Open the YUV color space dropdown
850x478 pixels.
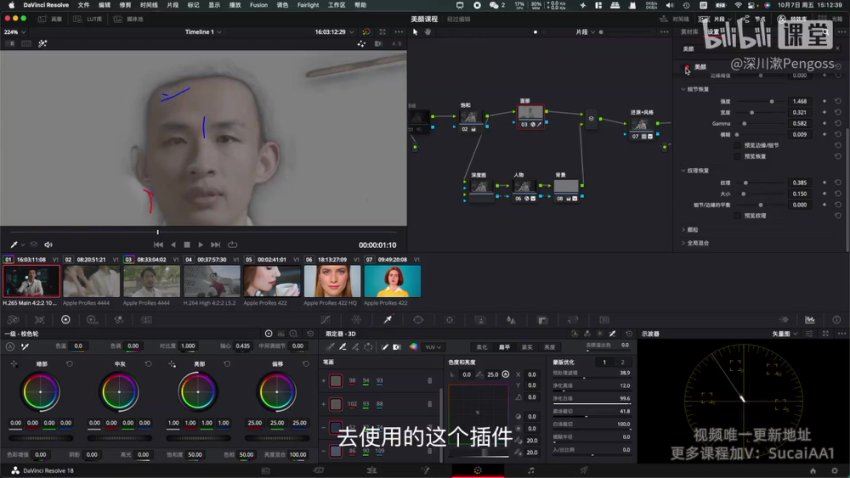(x=433, y=347)
